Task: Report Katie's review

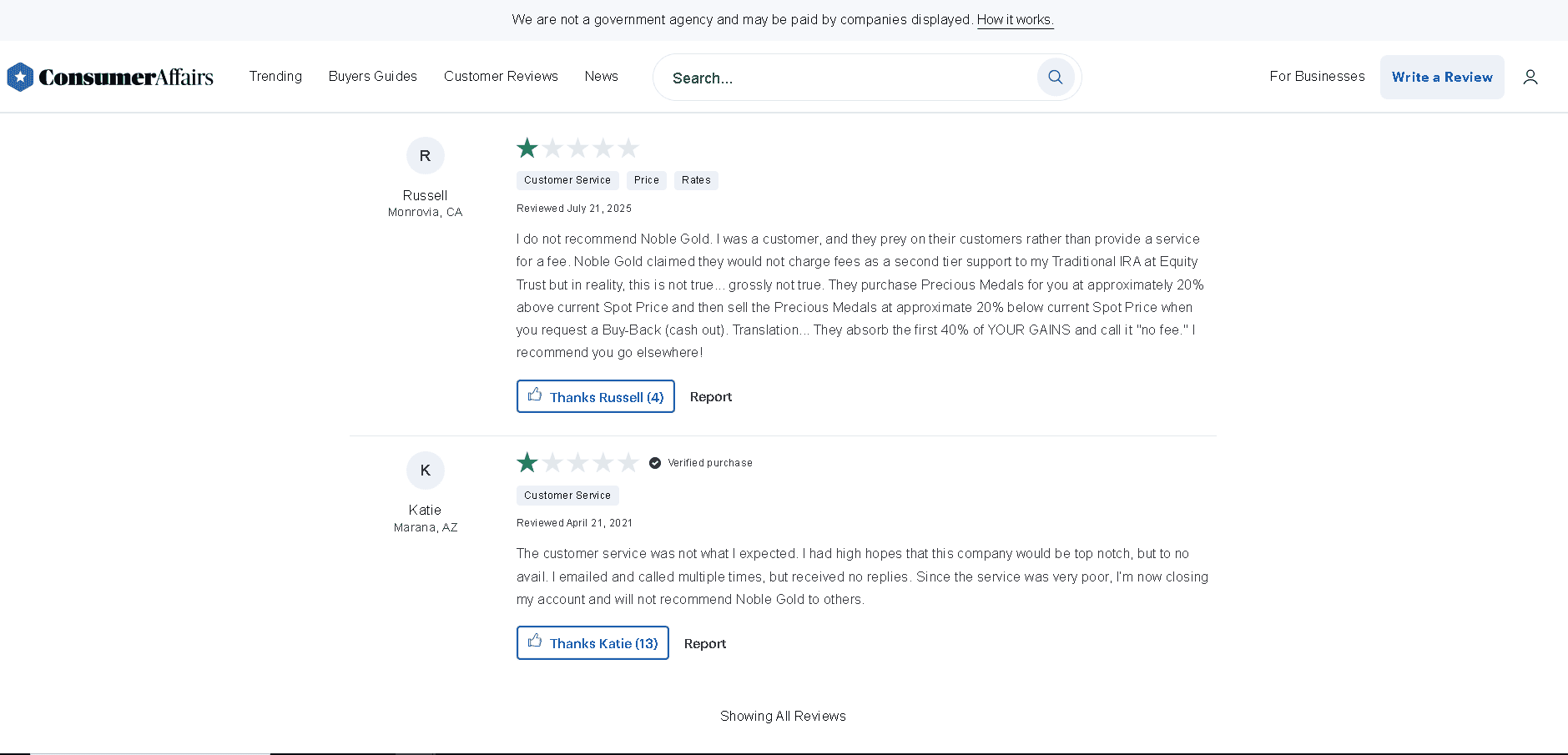Action: (705, 644)
